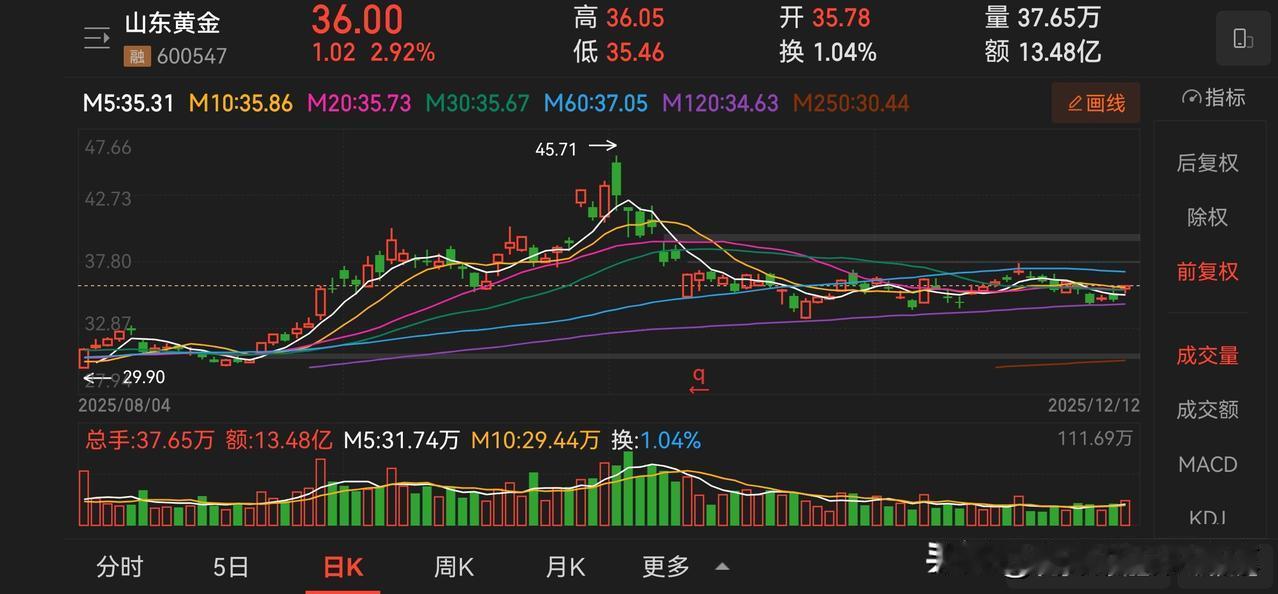The height and width of the screenshot is (594, 1278).
Task: Tap the 换 1.04% header turnover rate
Action: (828, 52)
